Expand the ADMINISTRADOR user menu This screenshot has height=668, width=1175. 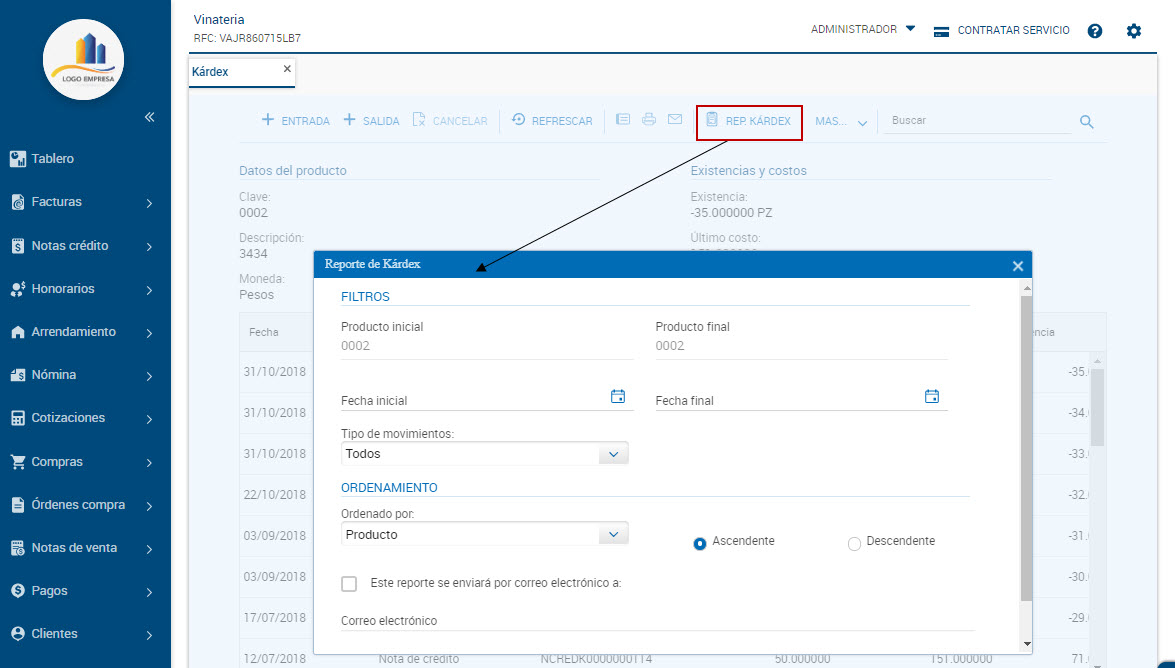(x=862, y=30)
